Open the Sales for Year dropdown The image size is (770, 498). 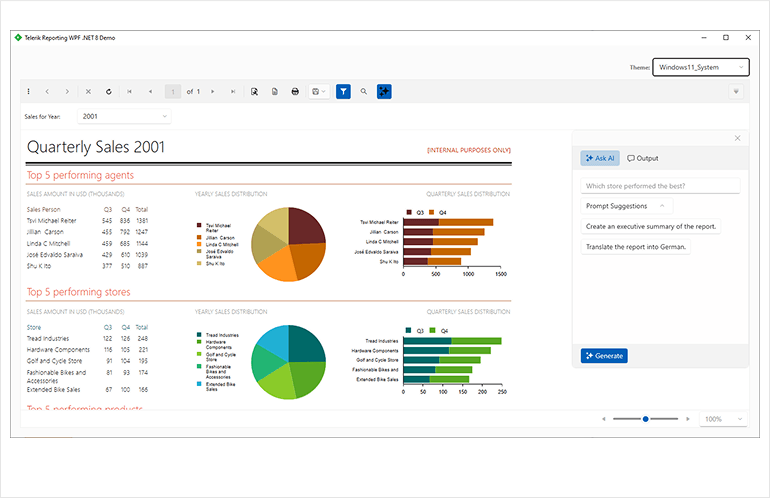tap(124, 116)
